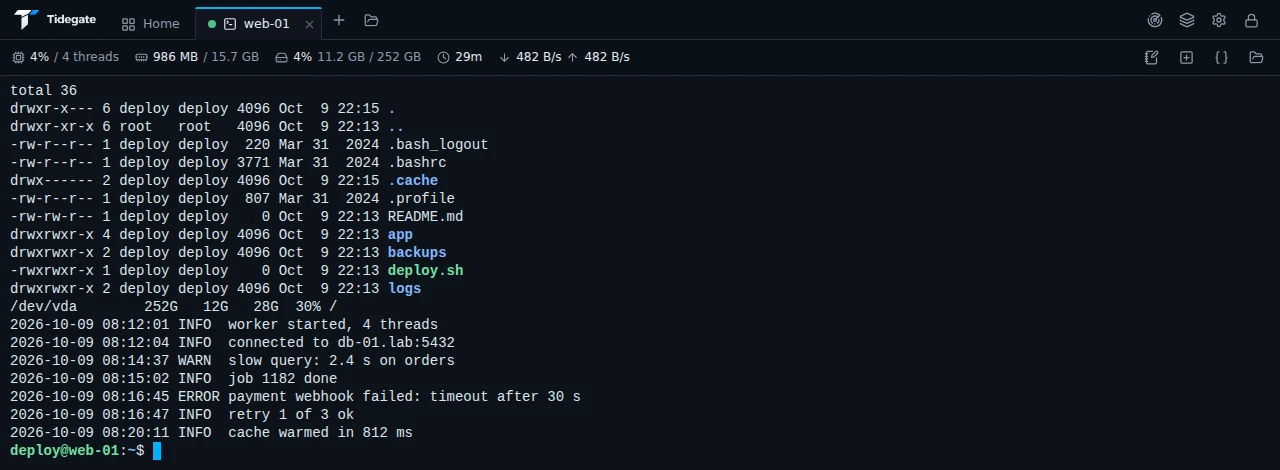Click 'connected to db-01.lab:5432' log line

click(232, 342)
